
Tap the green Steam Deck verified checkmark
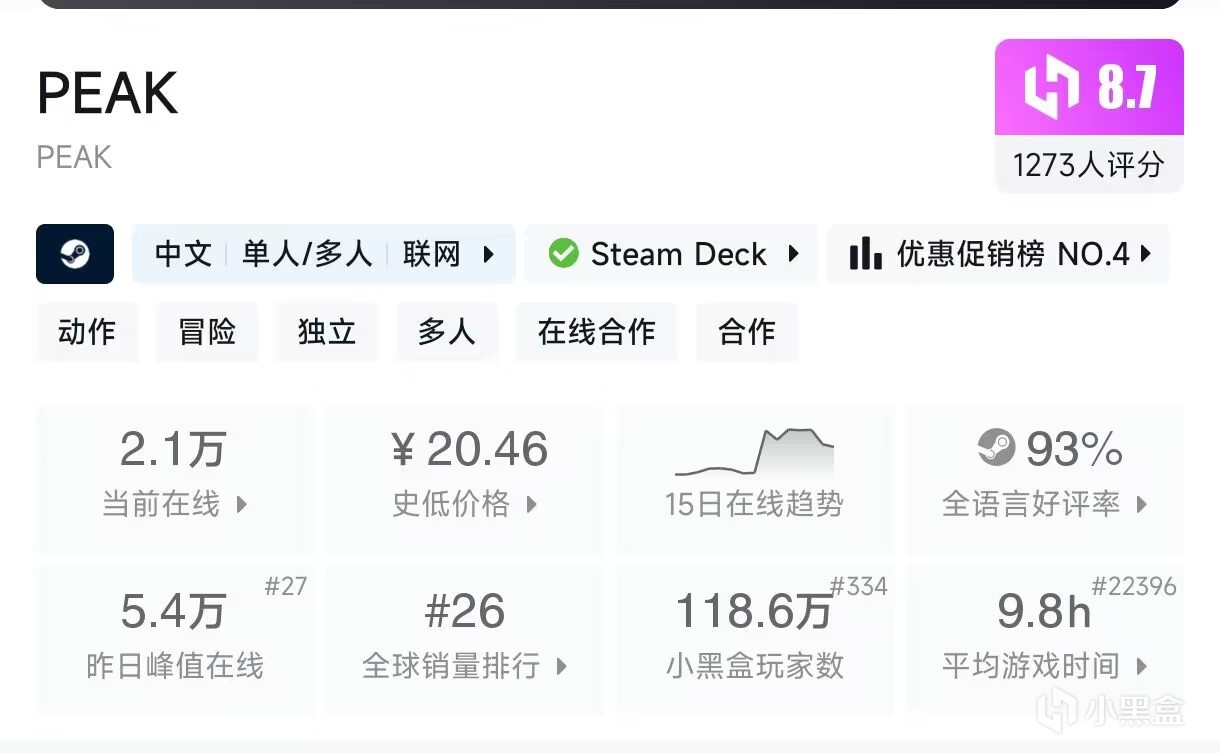[564, 254]
